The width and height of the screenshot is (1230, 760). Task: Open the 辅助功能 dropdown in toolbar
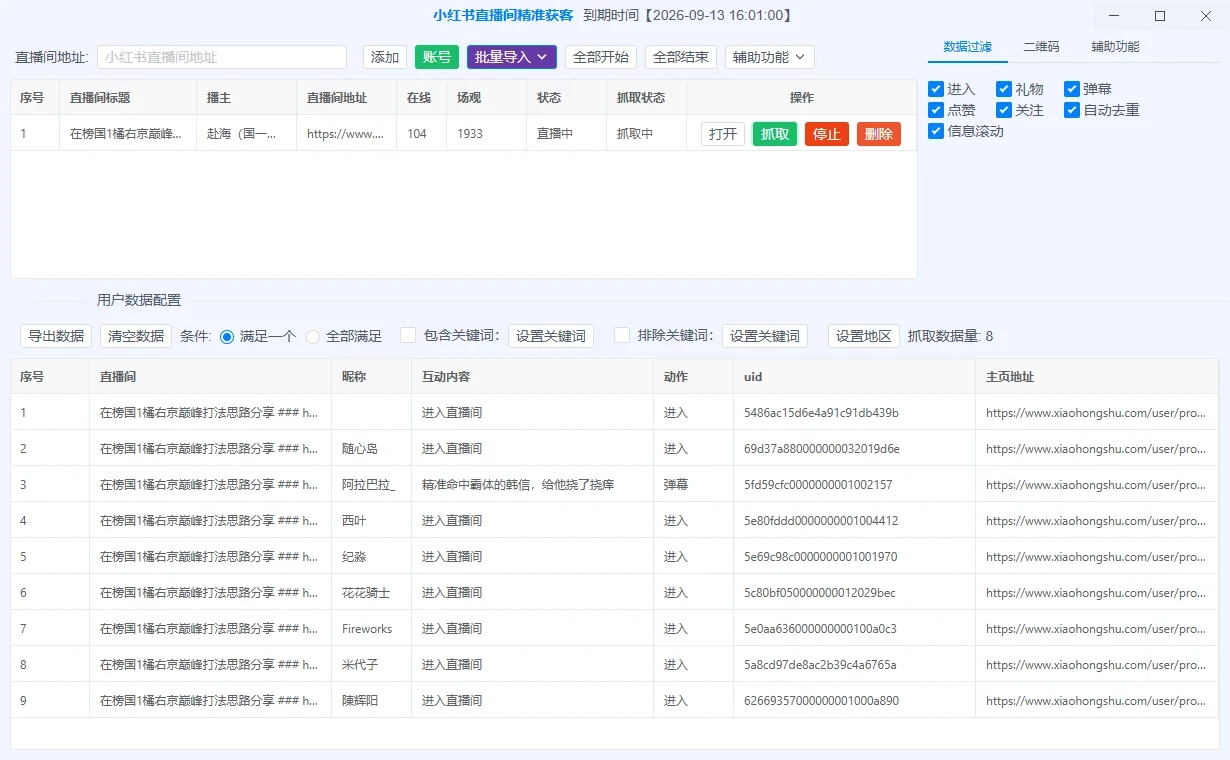coord(770,57)
